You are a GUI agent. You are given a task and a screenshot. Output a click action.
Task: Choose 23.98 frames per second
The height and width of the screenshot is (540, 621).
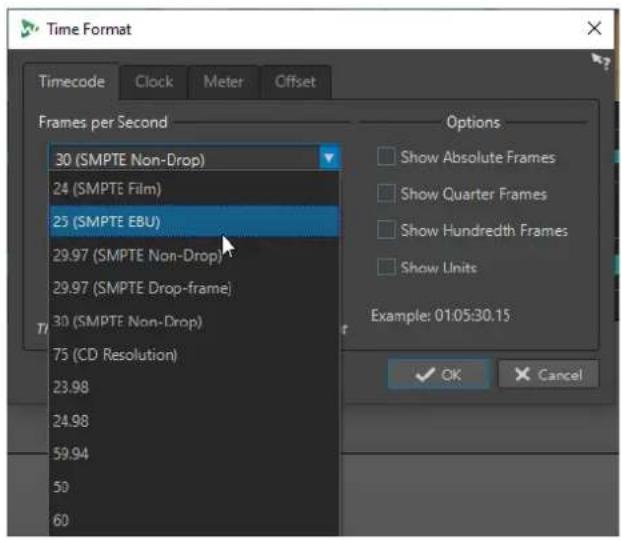point(194,387)
